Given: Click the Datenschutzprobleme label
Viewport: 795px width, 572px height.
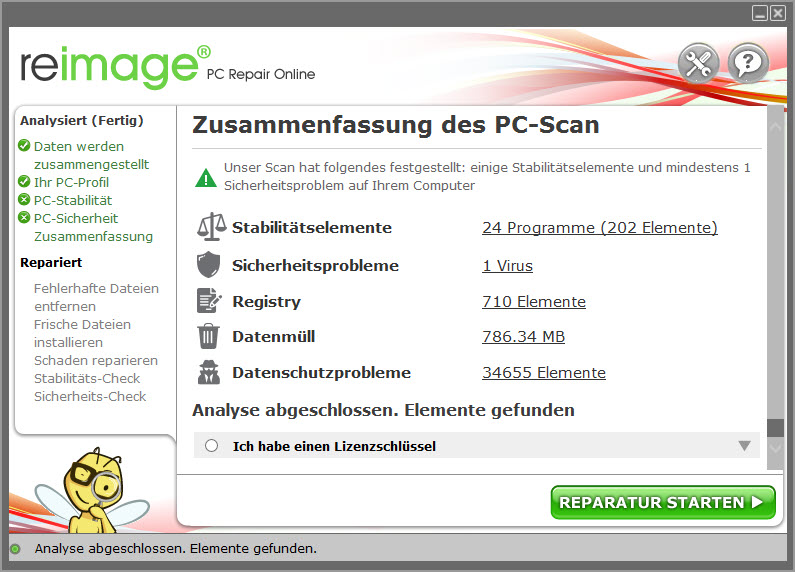Looking at the screenshot, I should [x=321, y=373].
